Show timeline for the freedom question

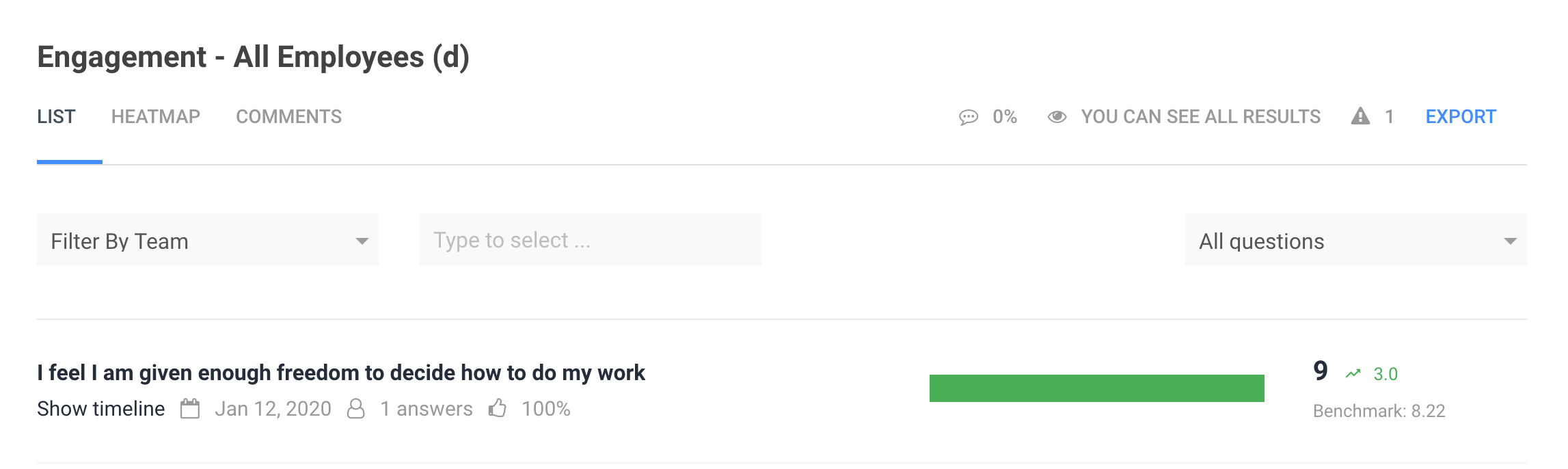click(x=101, y=409)
